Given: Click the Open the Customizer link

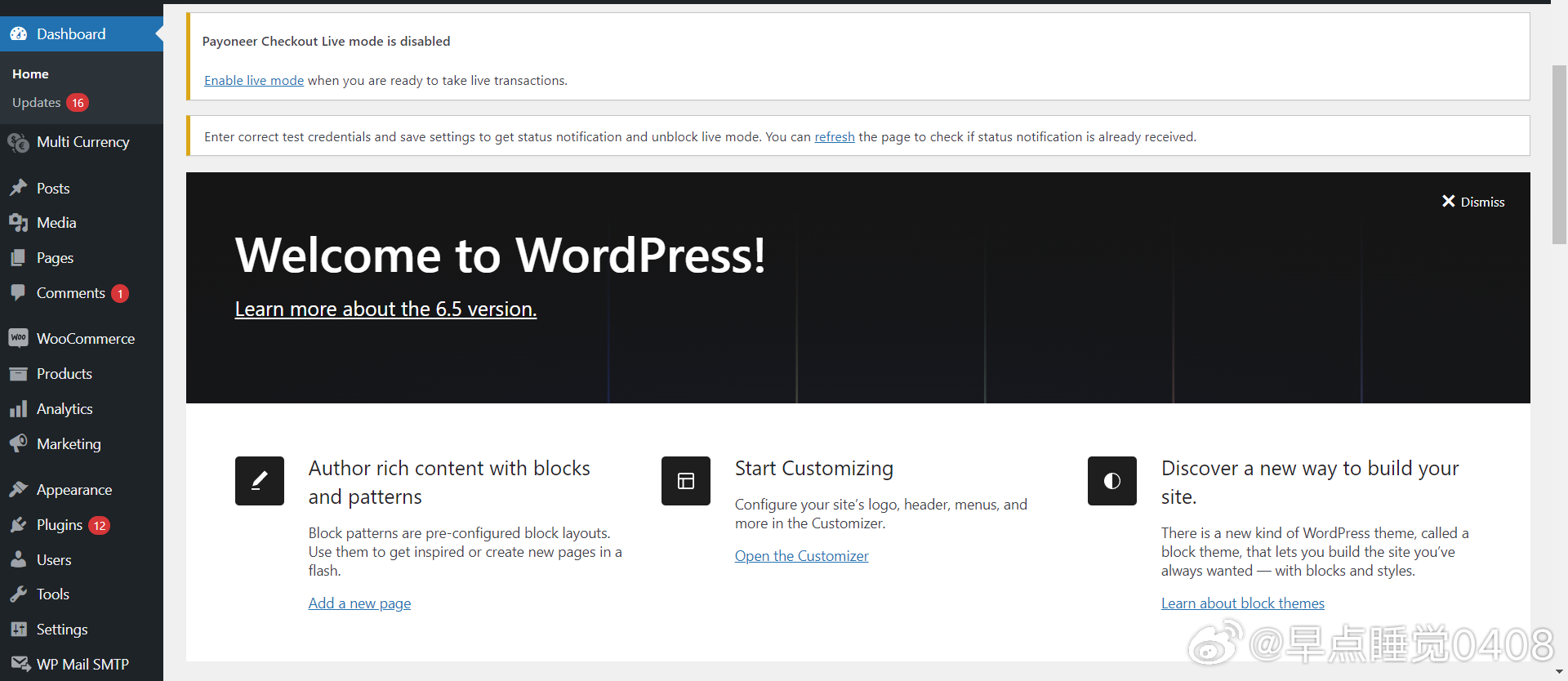Looking at the screenshot, I should coord(801,555).
